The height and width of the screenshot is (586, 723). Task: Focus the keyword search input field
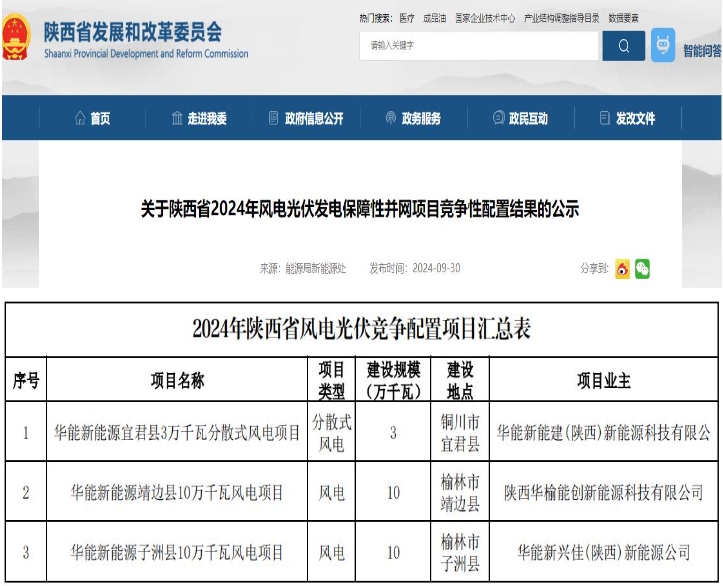coord(478,46)
